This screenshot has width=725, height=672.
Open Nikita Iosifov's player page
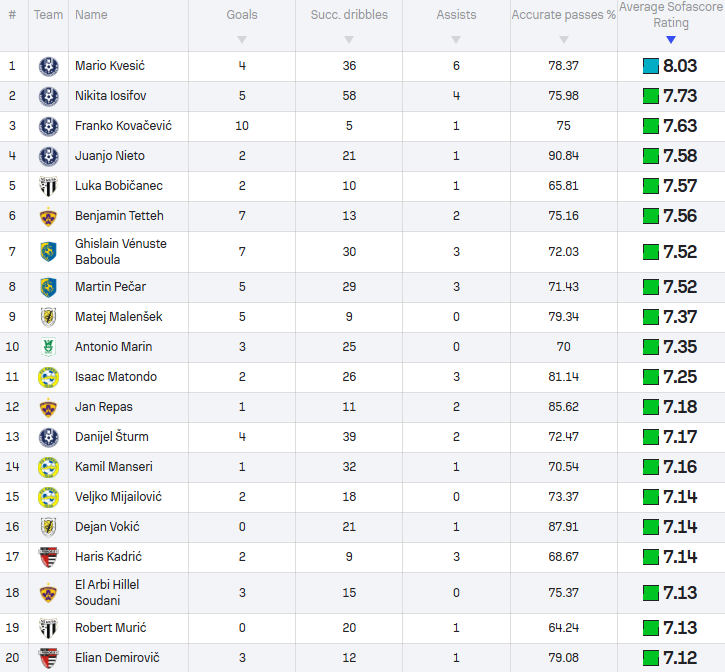[x=109, y=96]
